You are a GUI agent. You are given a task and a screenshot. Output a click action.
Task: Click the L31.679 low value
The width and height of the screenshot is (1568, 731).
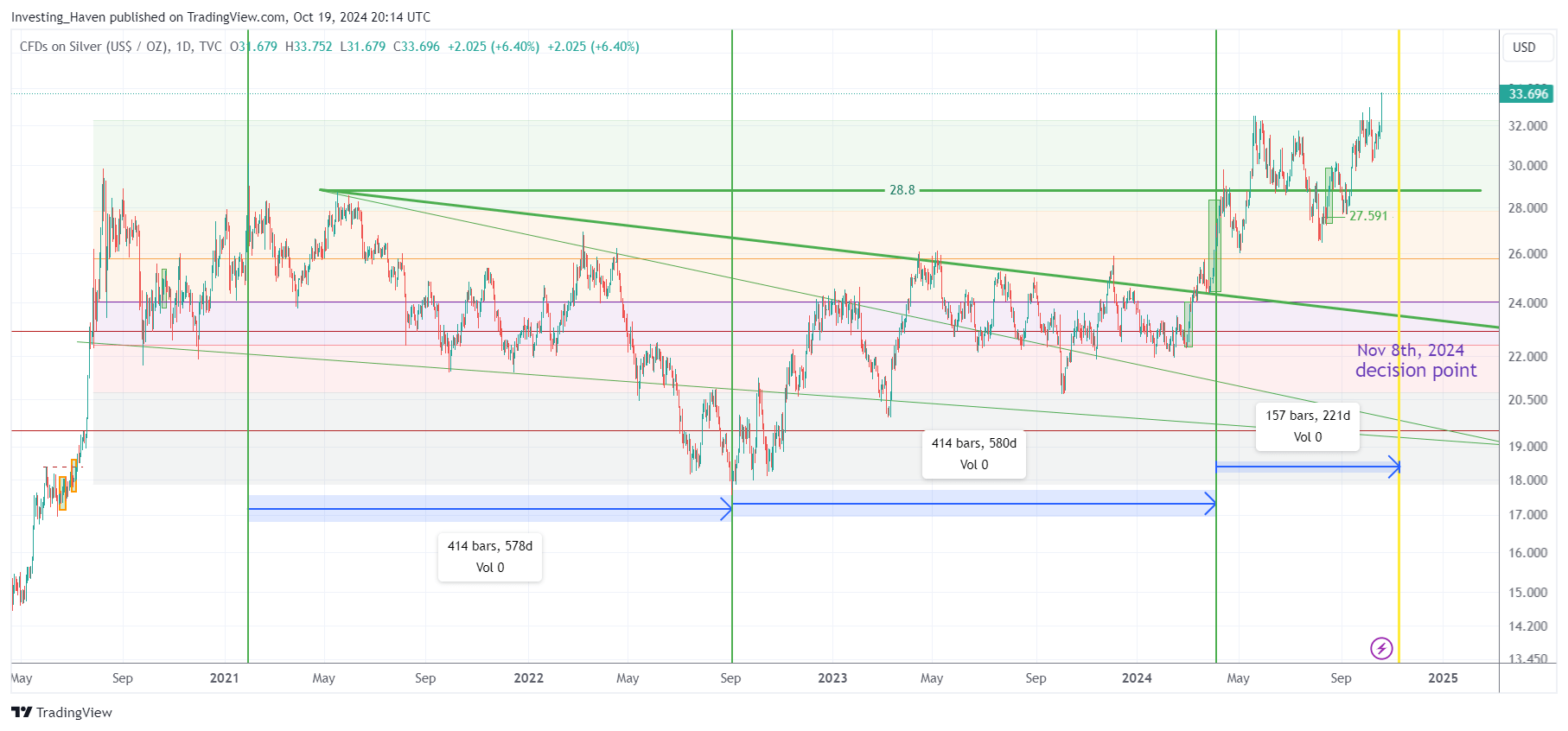[x=363, y=47]
